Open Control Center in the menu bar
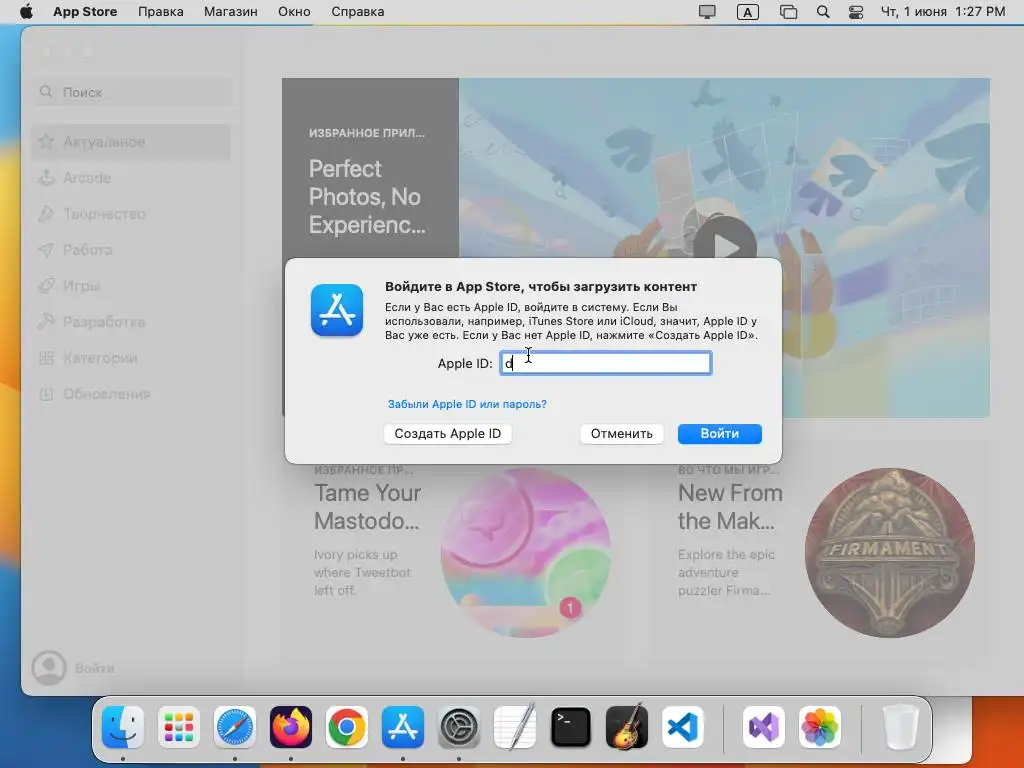The width and height of the screenshot is (1024, 768). tap(856, 12)
